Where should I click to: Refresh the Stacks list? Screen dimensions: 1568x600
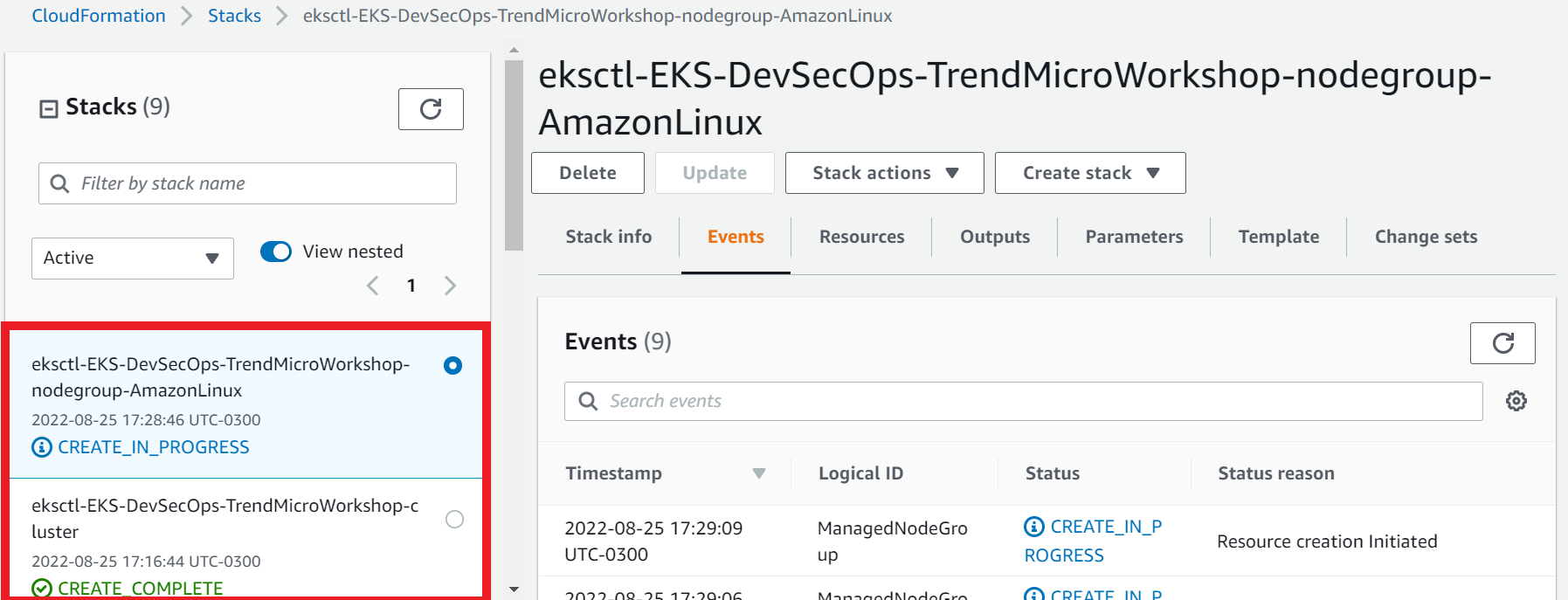click(431, 109)
